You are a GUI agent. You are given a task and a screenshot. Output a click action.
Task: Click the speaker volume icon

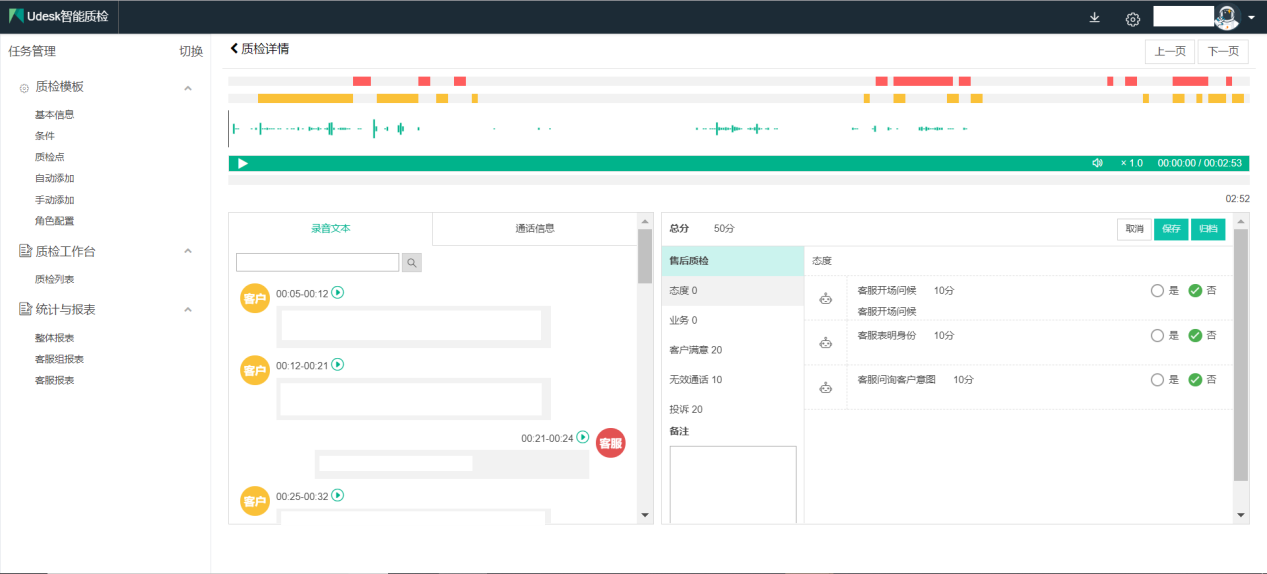1097,163
